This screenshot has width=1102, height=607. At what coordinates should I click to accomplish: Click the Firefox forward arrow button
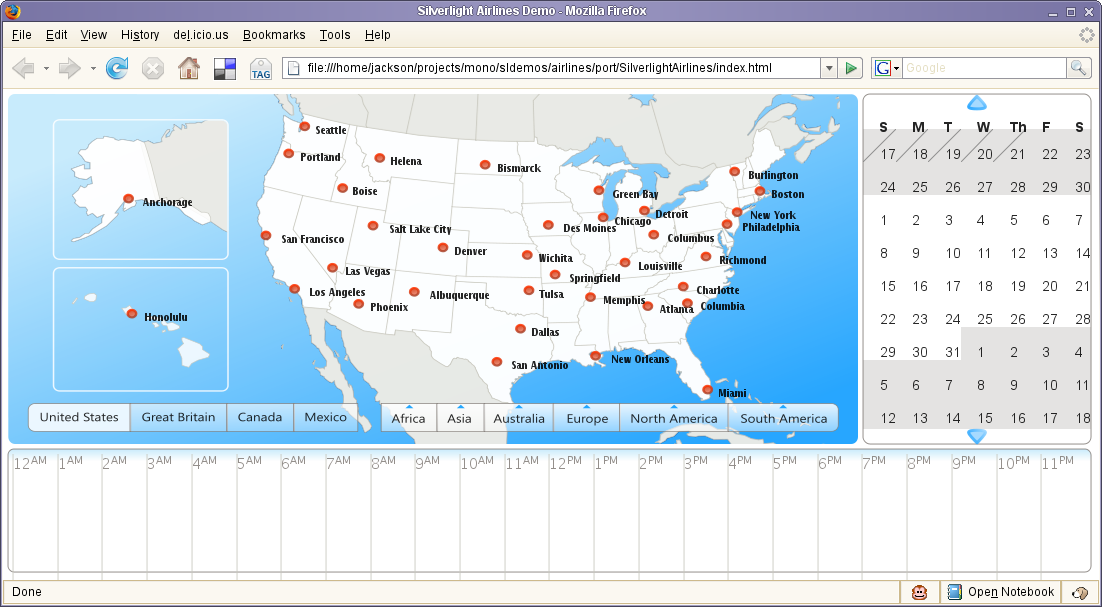coord(70,68)
